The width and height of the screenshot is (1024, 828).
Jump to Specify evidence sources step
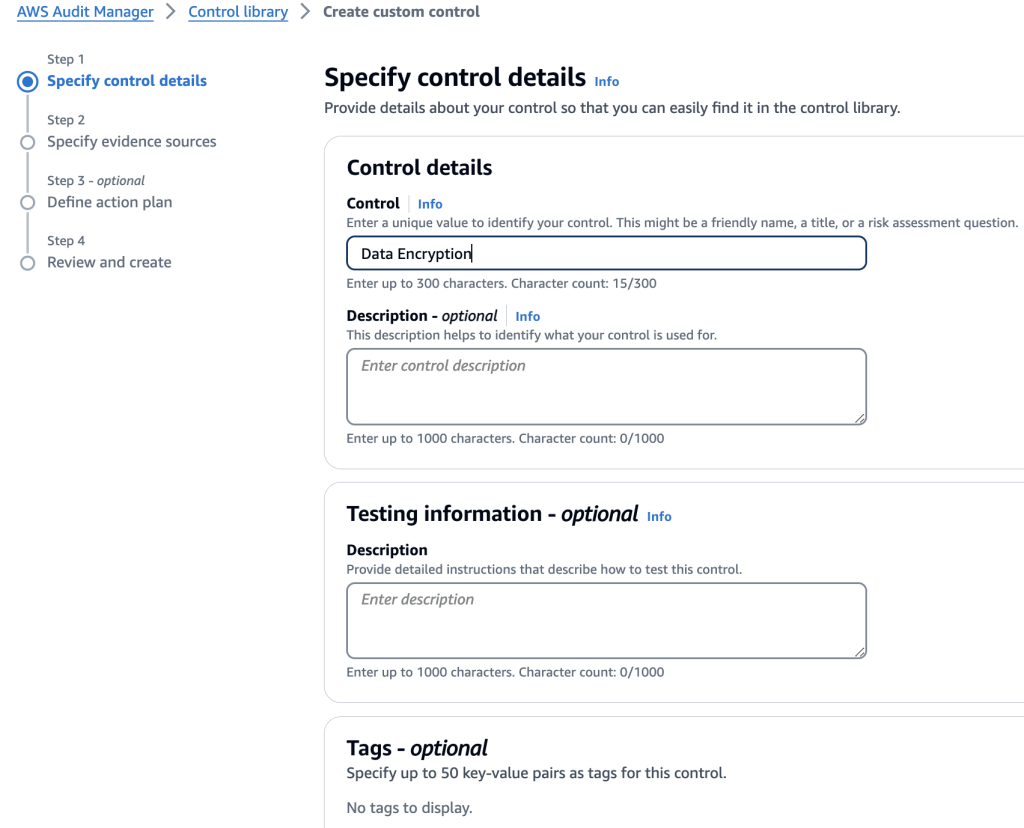point(131,142)
